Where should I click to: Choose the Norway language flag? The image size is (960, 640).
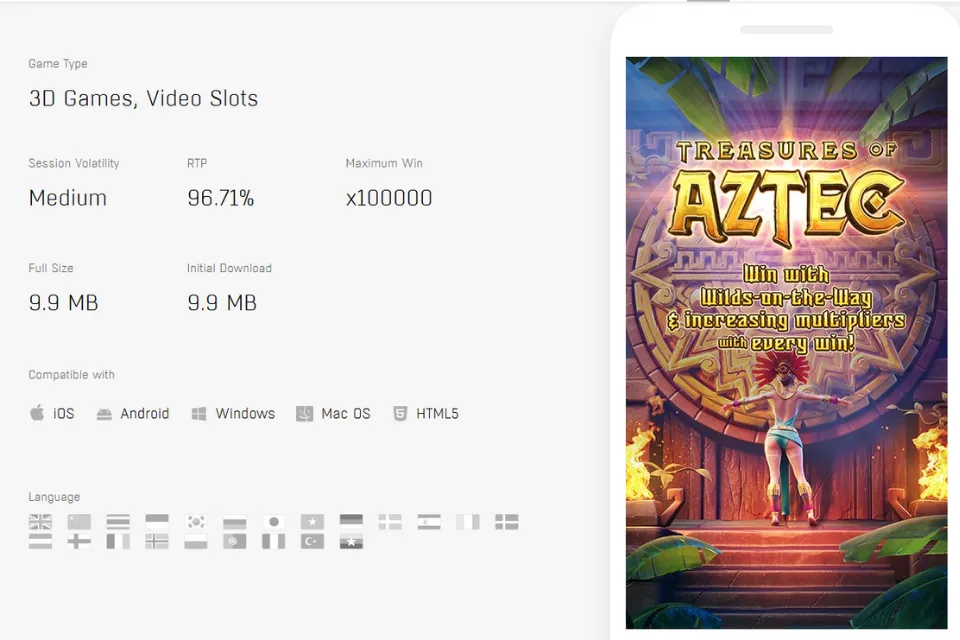(x=157, y=540)
